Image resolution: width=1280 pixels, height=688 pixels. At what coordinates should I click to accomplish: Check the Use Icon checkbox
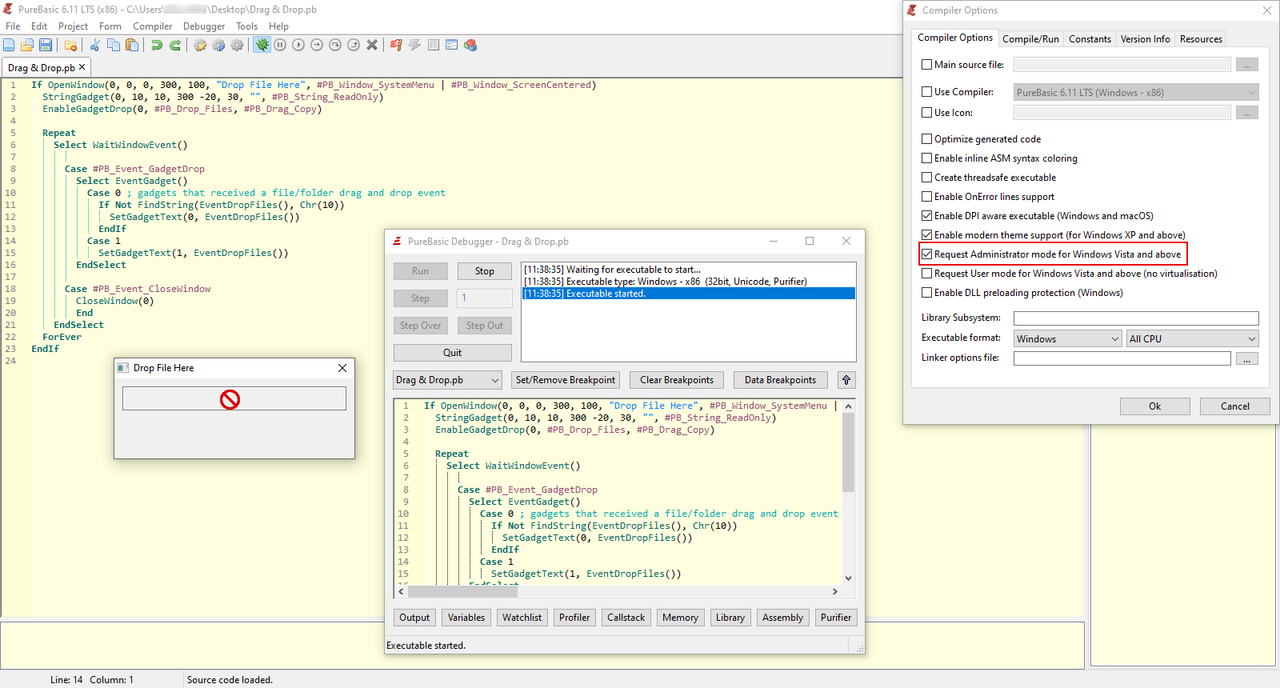click(927, 113)
